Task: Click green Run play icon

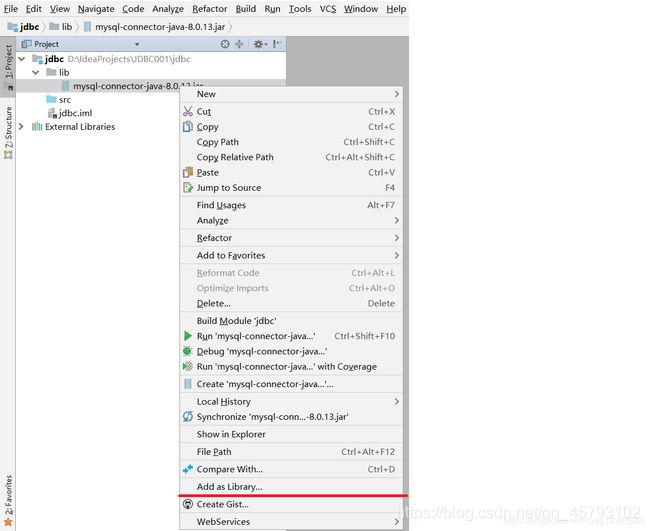Action: click(188, 336)
